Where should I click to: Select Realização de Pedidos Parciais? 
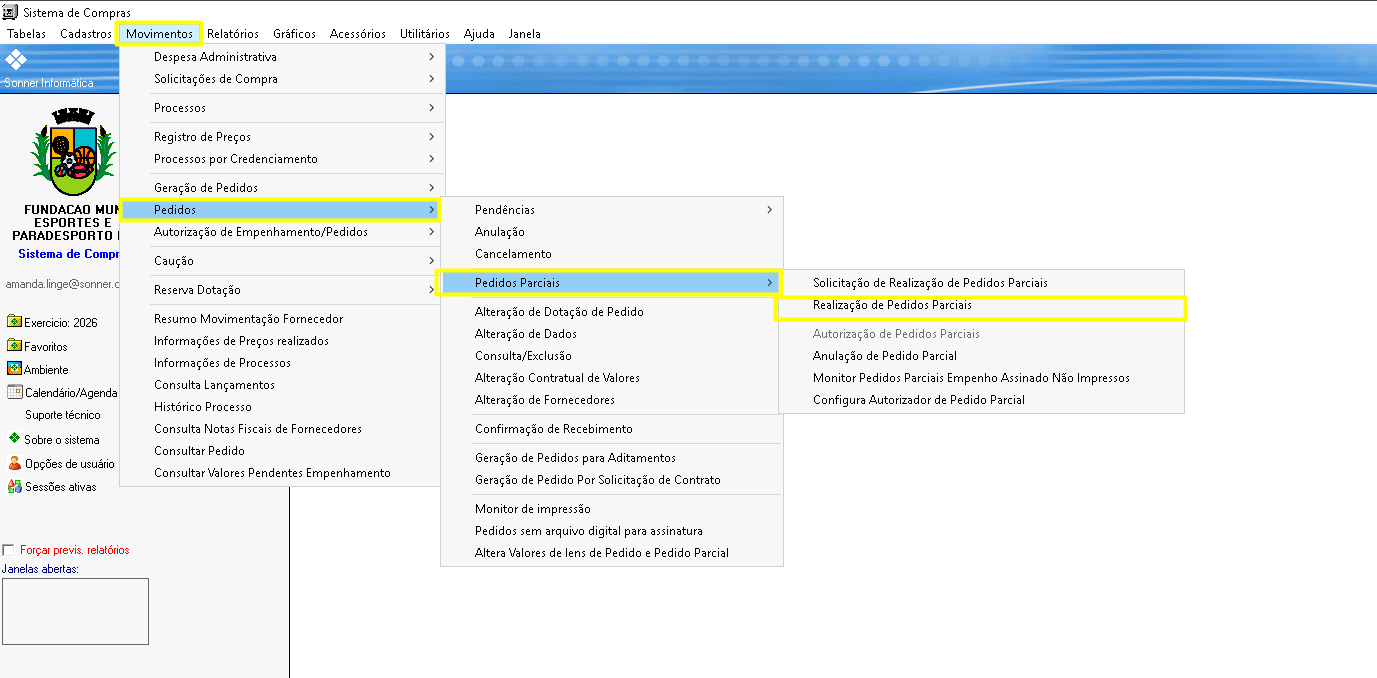(x=892, y=305)
